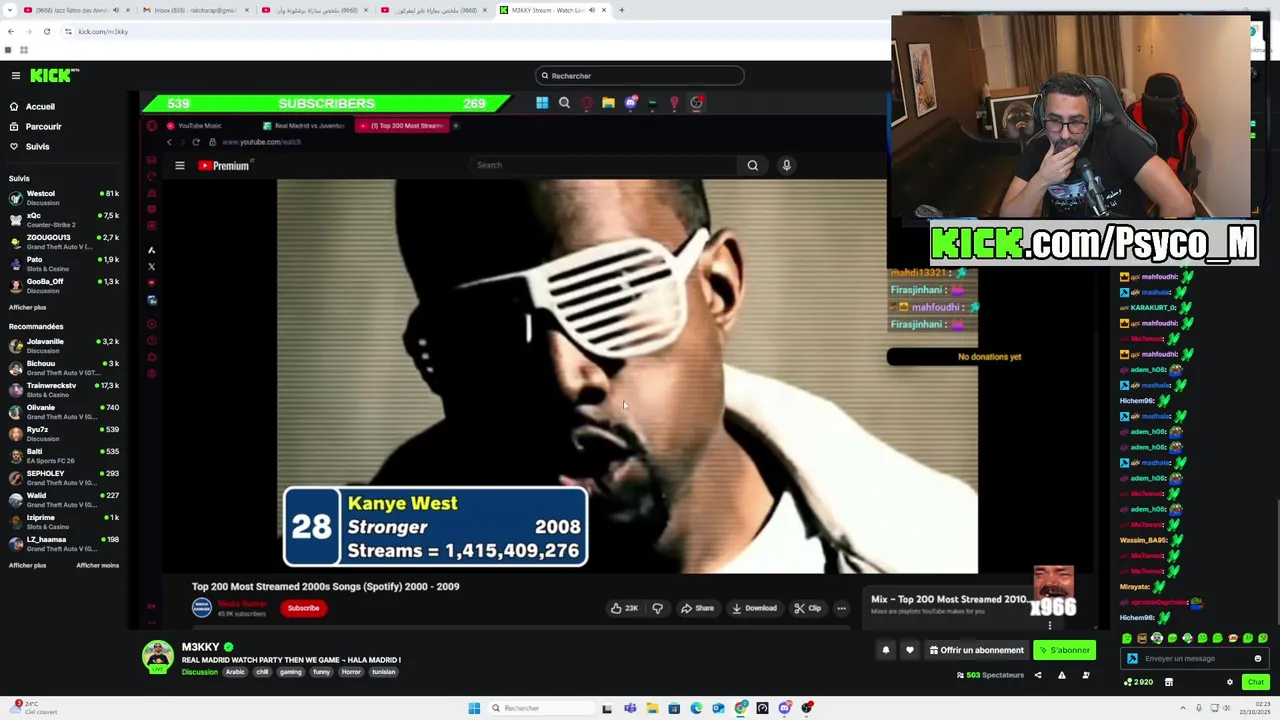
Task: Click the S'abonner button
Action: click(x=1064, y=650)
